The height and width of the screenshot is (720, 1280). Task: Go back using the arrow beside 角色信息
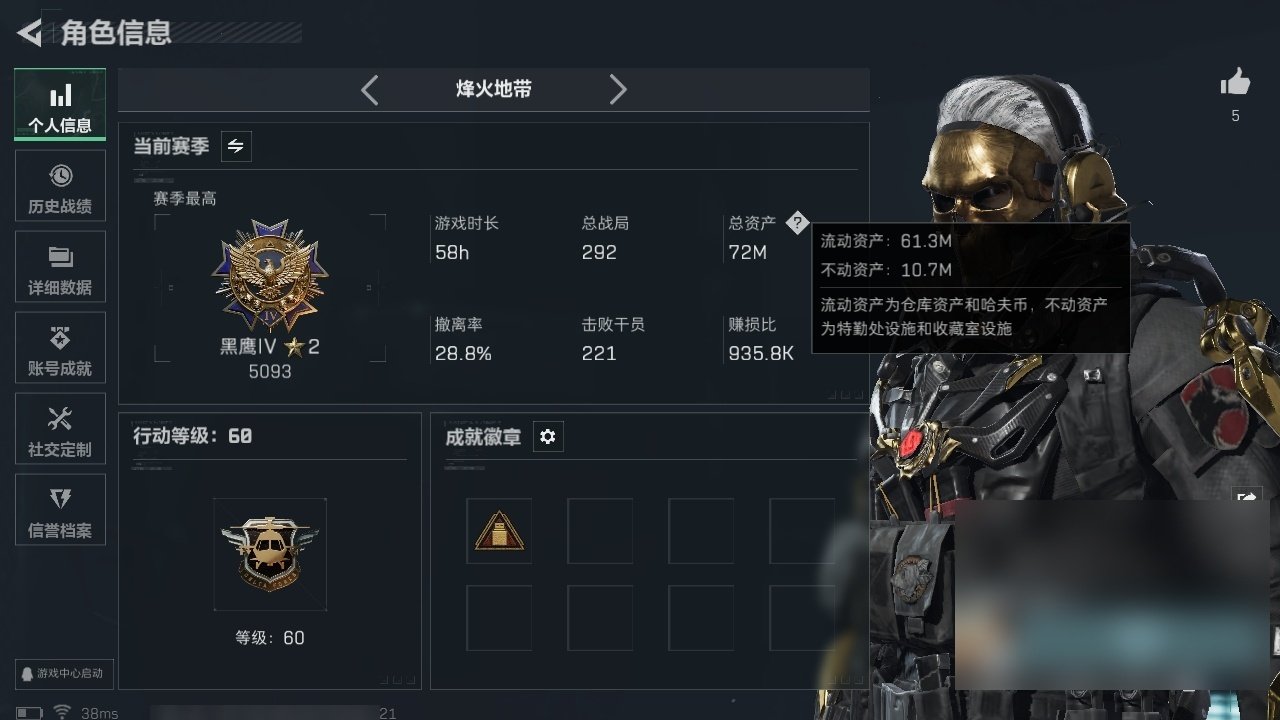click(x=30, y=33)
